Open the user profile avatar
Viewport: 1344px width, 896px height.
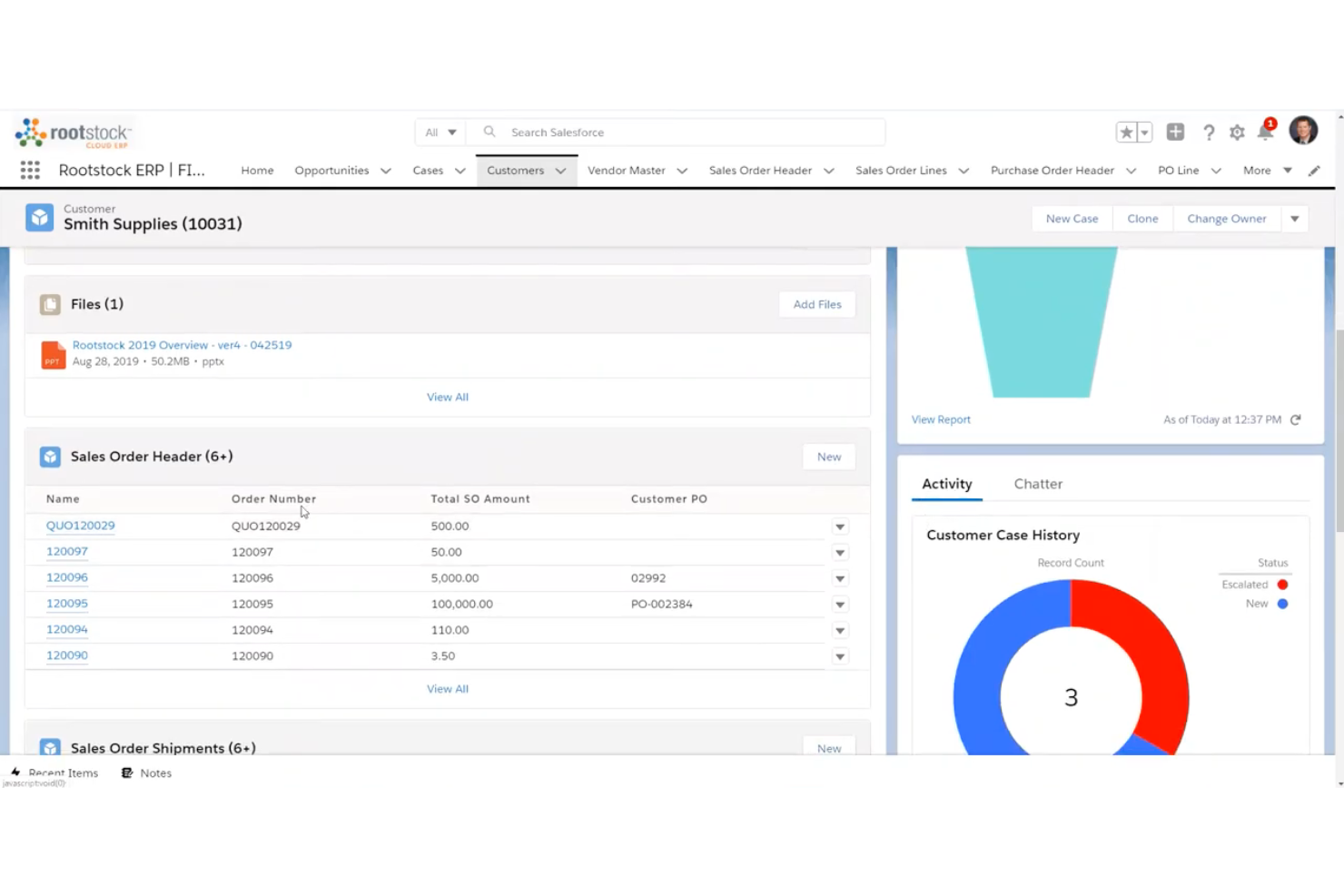tap(1303, 131)
